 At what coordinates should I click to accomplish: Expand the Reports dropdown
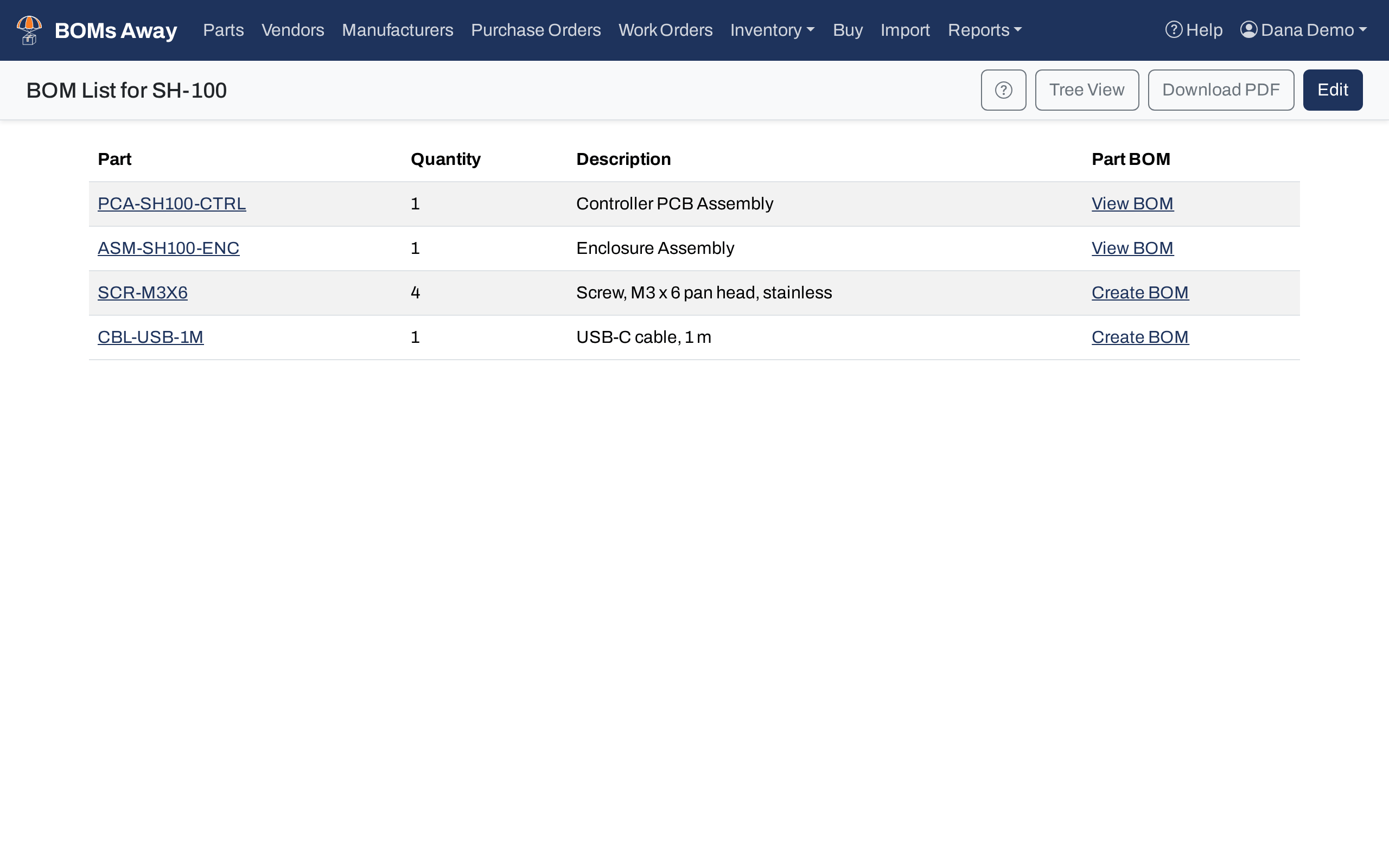[984, 30]
